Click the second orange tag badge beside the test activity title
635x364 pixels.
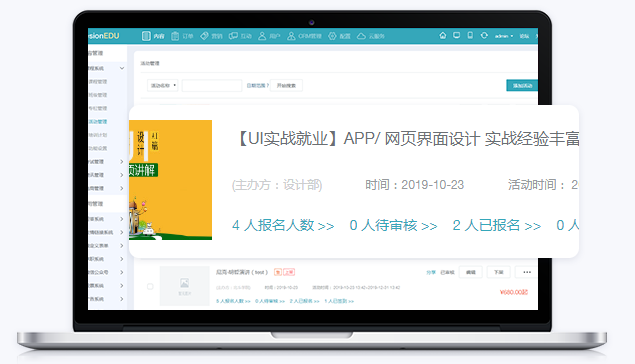tap(289, 272)
